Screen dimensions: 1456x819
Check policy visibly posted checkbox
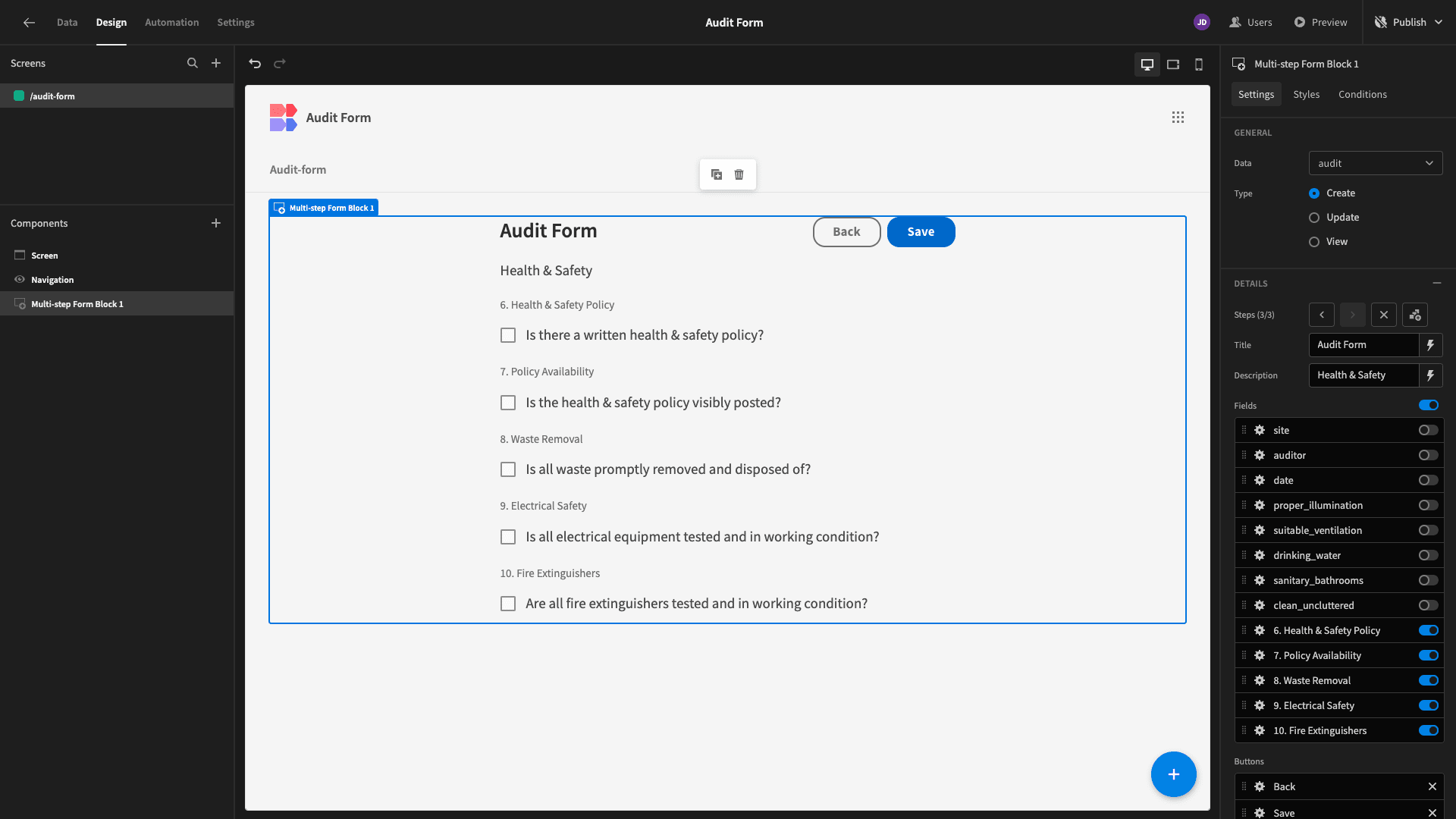pyautogui.click(x=508, y=403)
